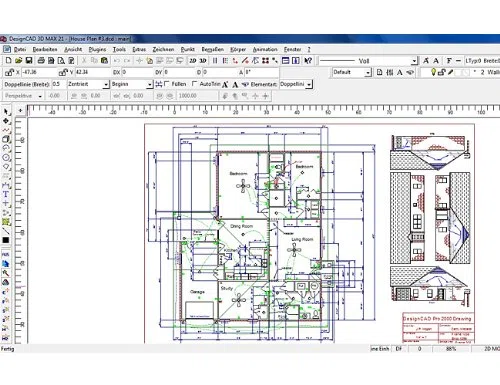Switch to 2D mode button
Viewport: 500px width, 385px height.
193,61
